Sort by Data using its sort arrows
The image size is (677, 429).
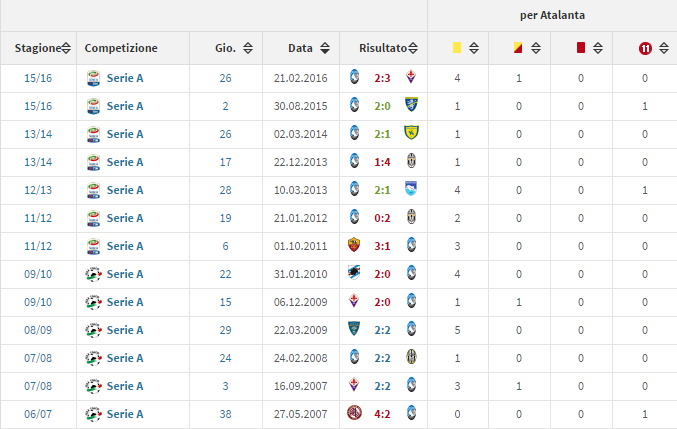[x=325, y=48]
